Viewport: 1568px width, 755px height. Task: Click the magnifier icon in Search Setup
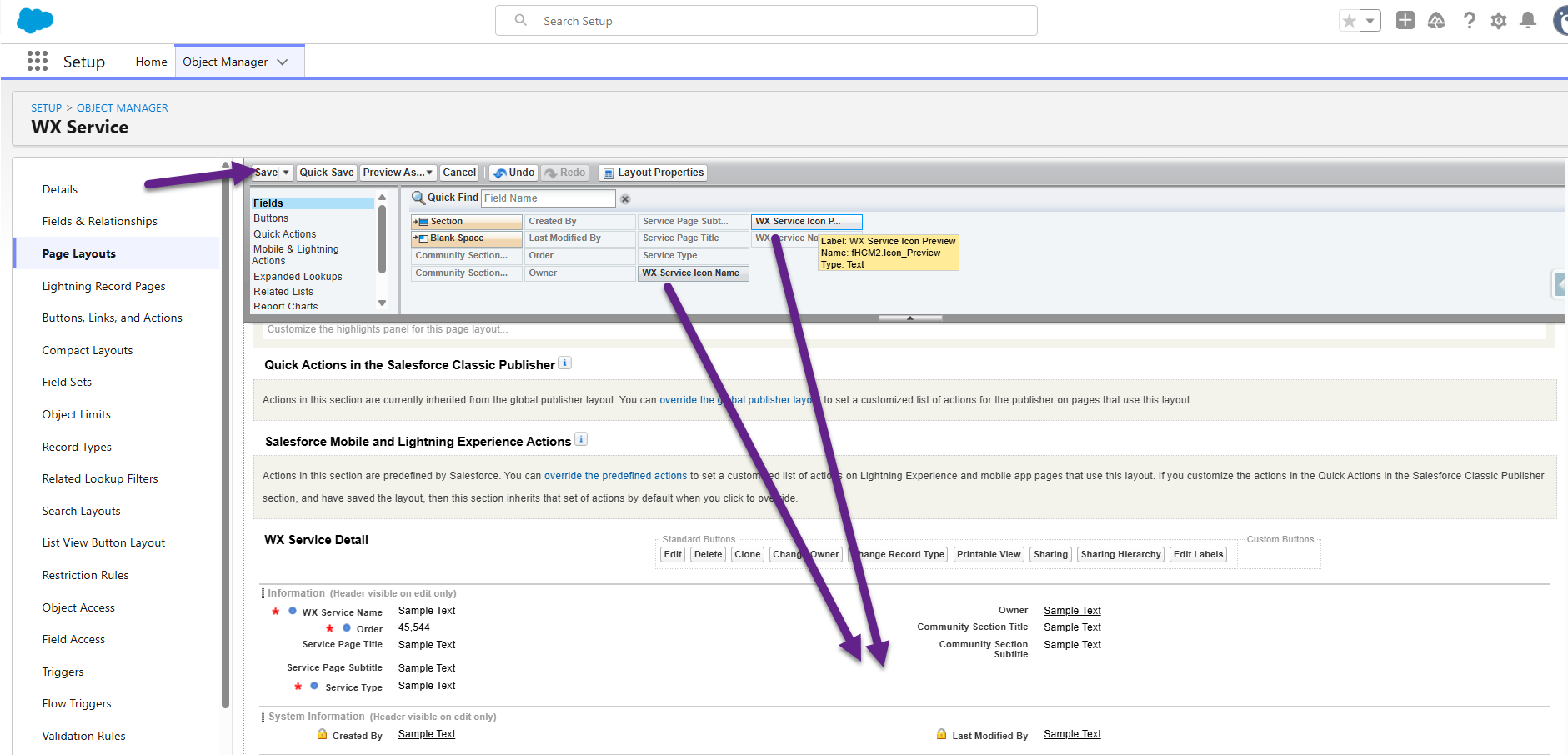520,20
